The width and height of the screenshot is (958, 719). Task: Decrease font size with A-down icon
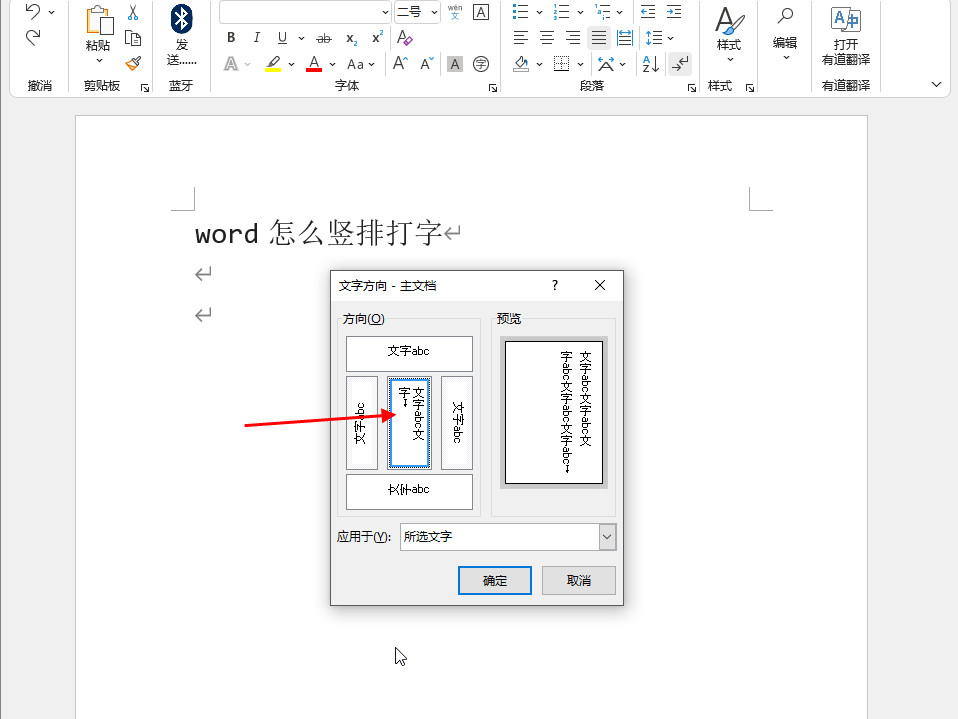point(427,63)
